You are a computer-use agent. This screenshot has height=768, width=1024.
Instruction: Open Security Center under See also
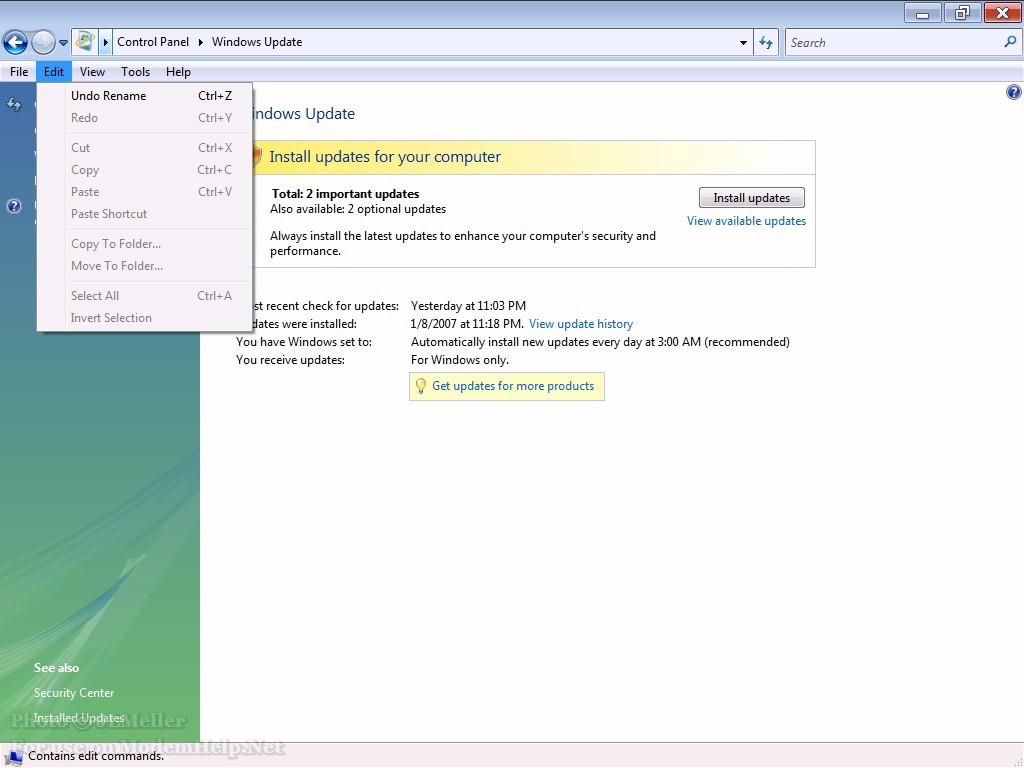74,693
